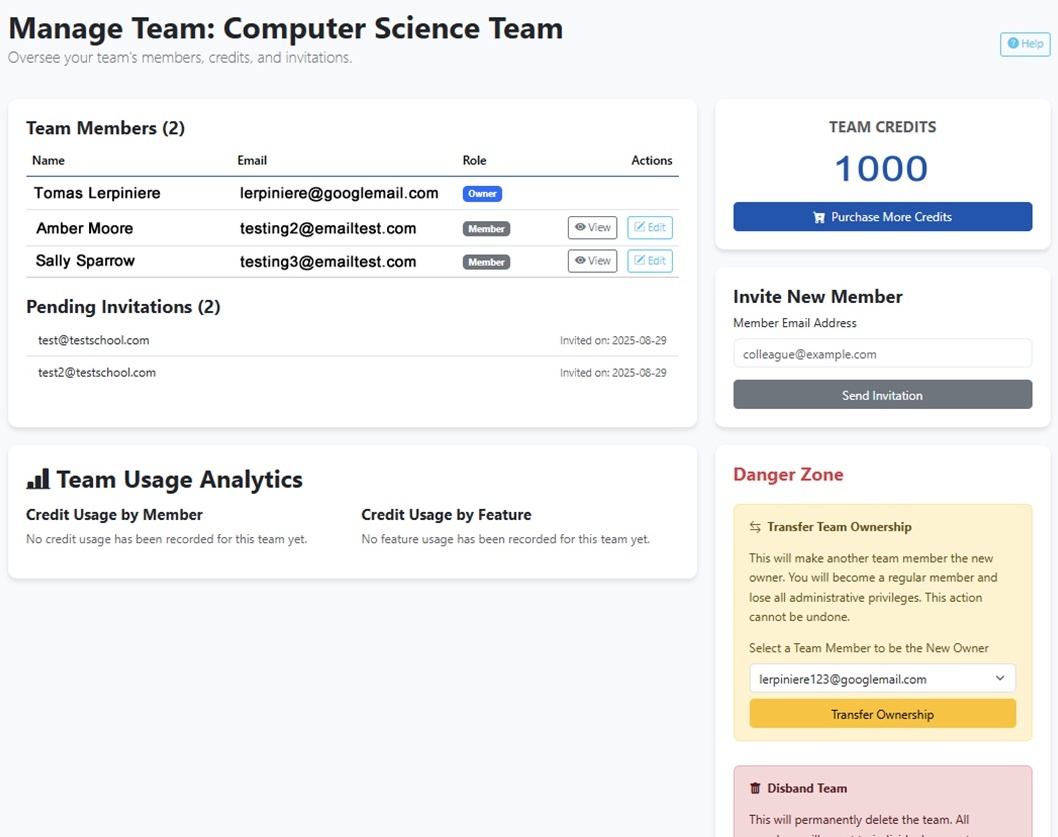Click the eye icon on Amber Moore's View button
The image size is (1058, 837).
tap(578, 228)
